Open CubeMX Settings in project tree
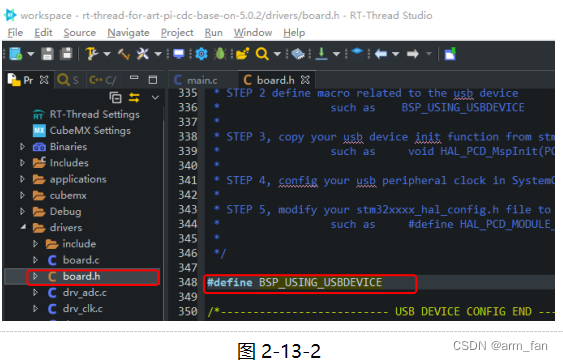The height and width of the screenshot is (361, 563). pyautogui.click(x=90, y=130)
